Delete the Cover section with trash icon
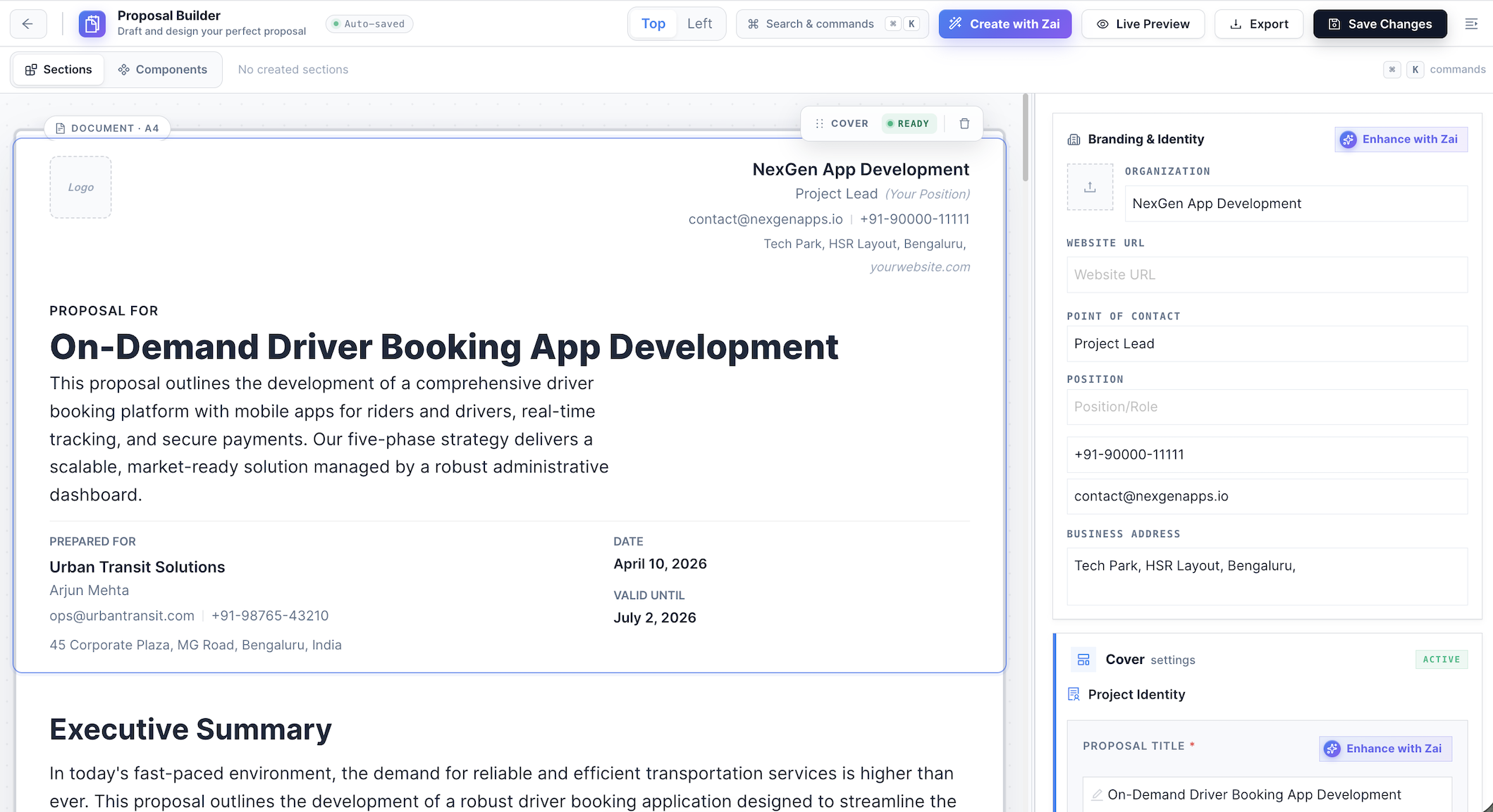Screen dimensions: 1493x812 [964, 123]
